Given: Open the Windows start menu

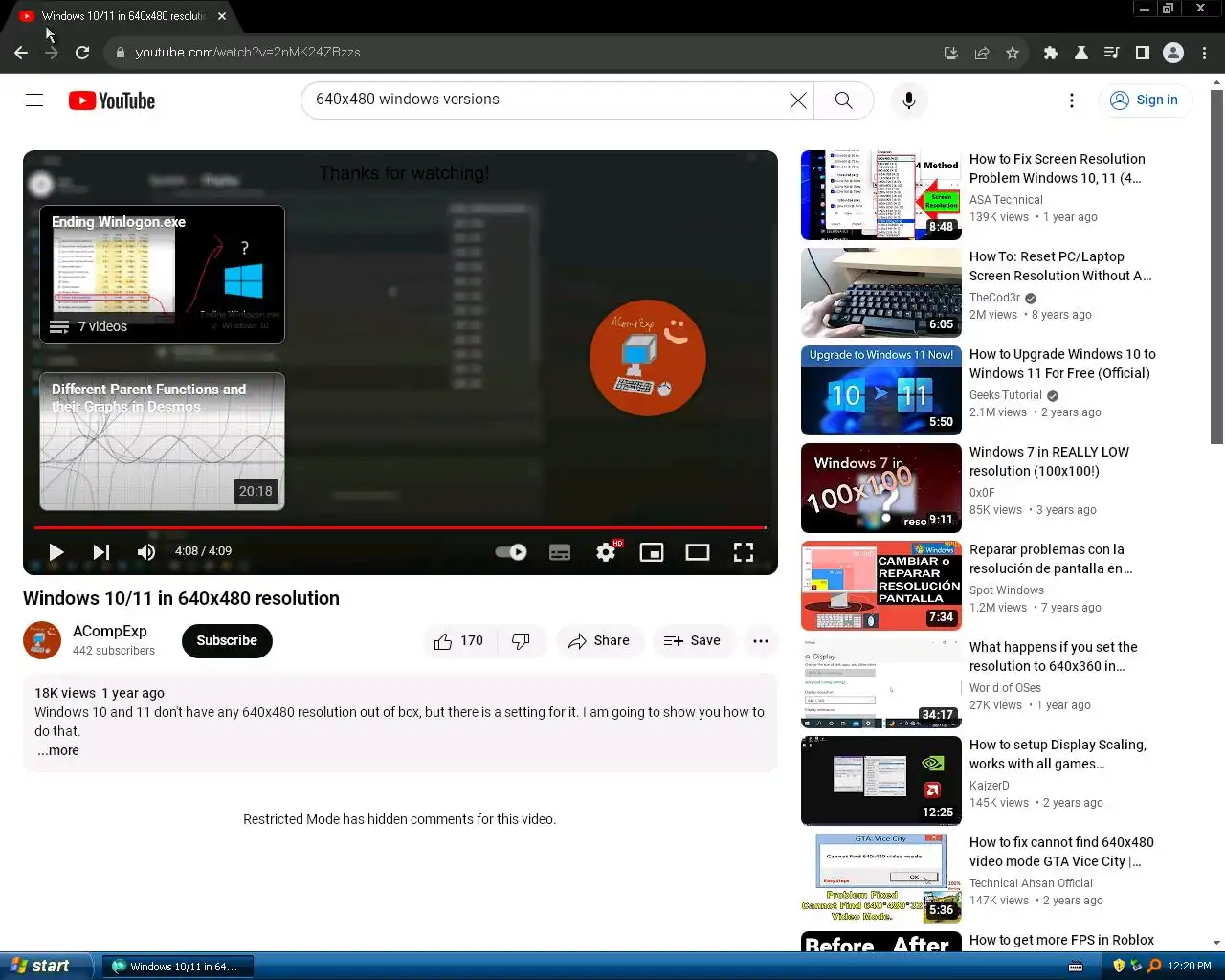Looking at the screenshot, I should [44, 966].
